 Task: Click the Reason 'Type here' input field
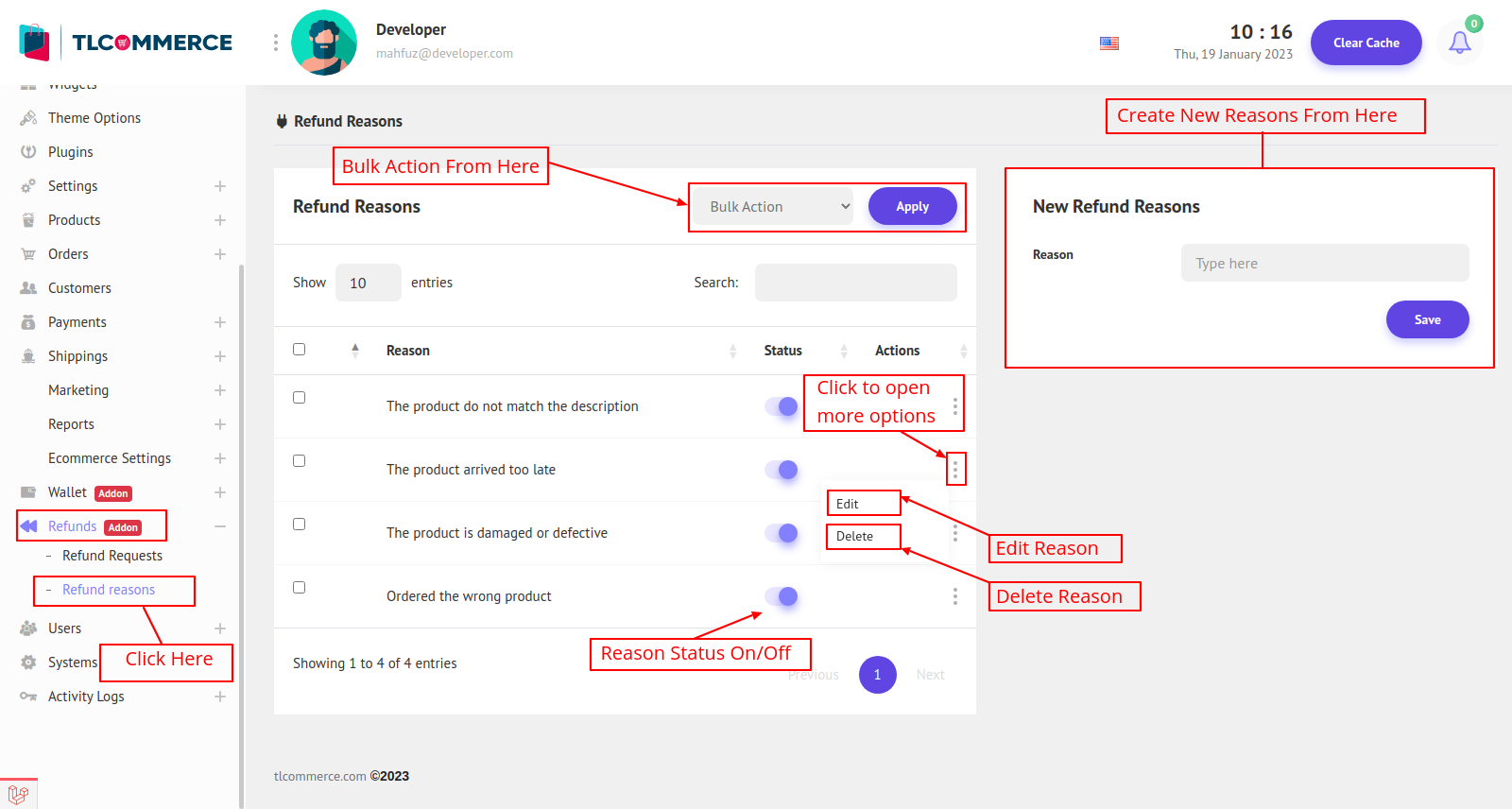pos(1324,264)
